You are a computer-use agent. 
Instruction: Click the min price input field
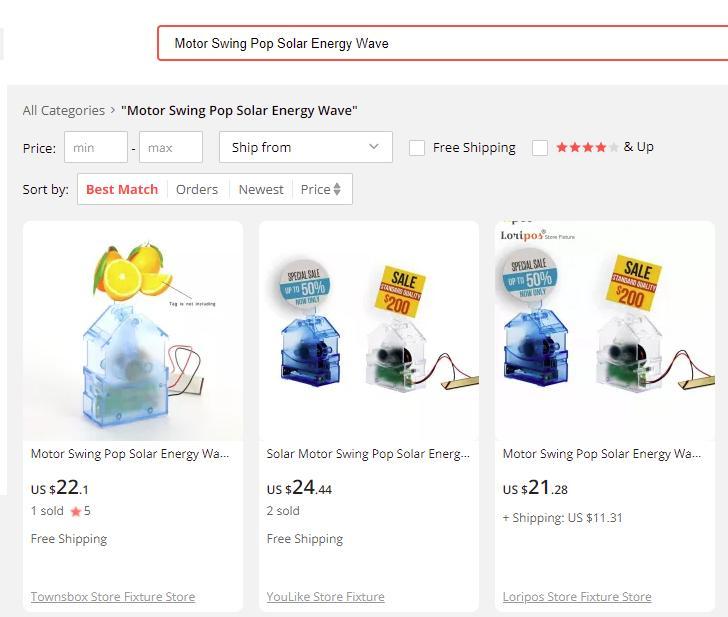(x=96, y=147)
